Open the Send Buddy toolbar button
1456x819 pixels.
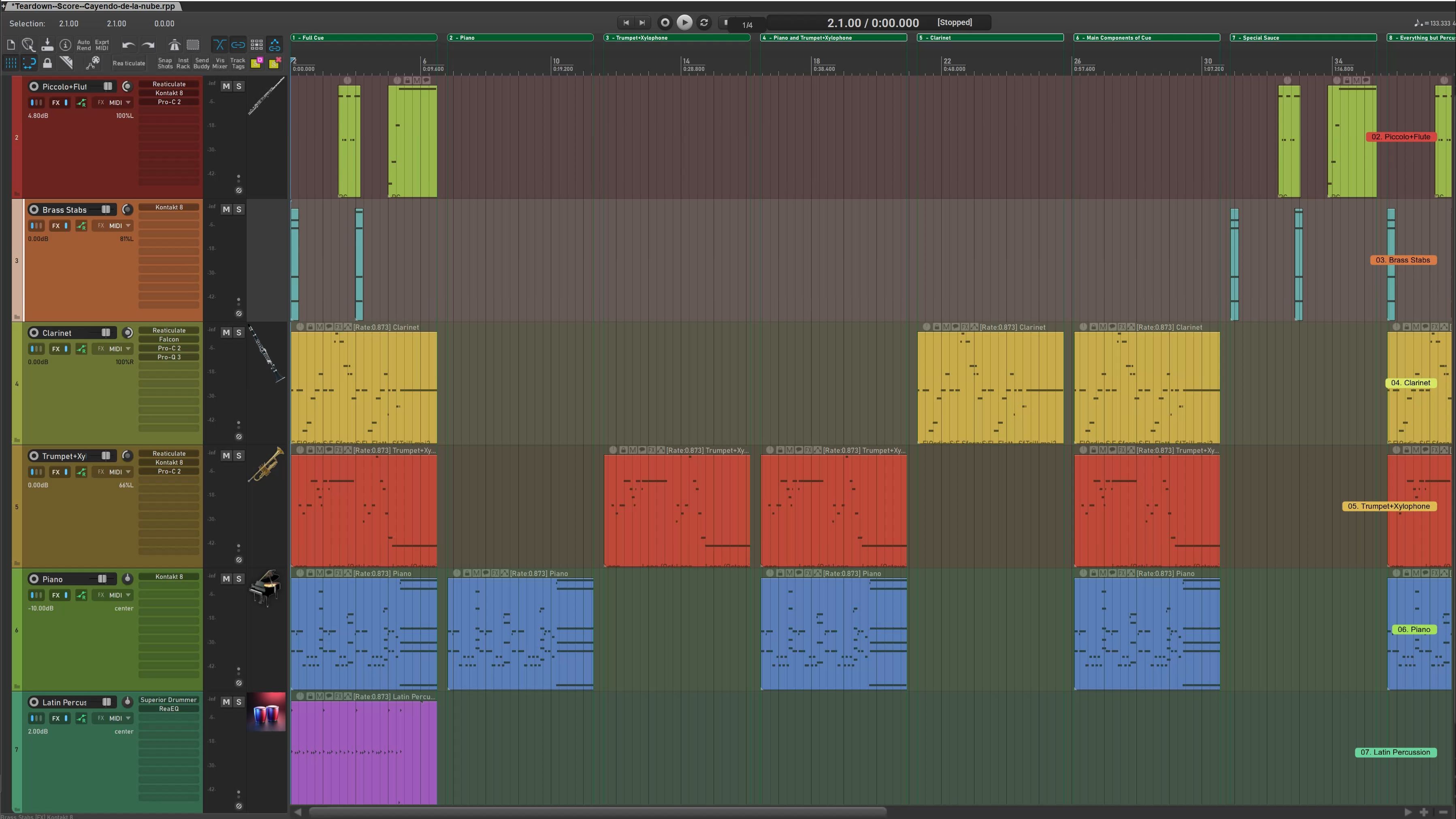coord(201,63)
